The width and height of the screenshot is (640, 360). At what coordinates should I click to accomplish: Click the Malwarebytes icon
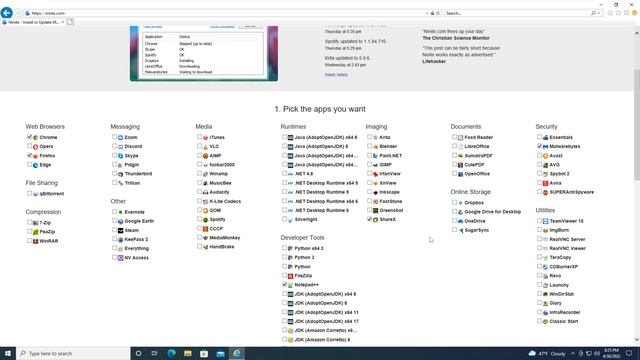[545, 147]
